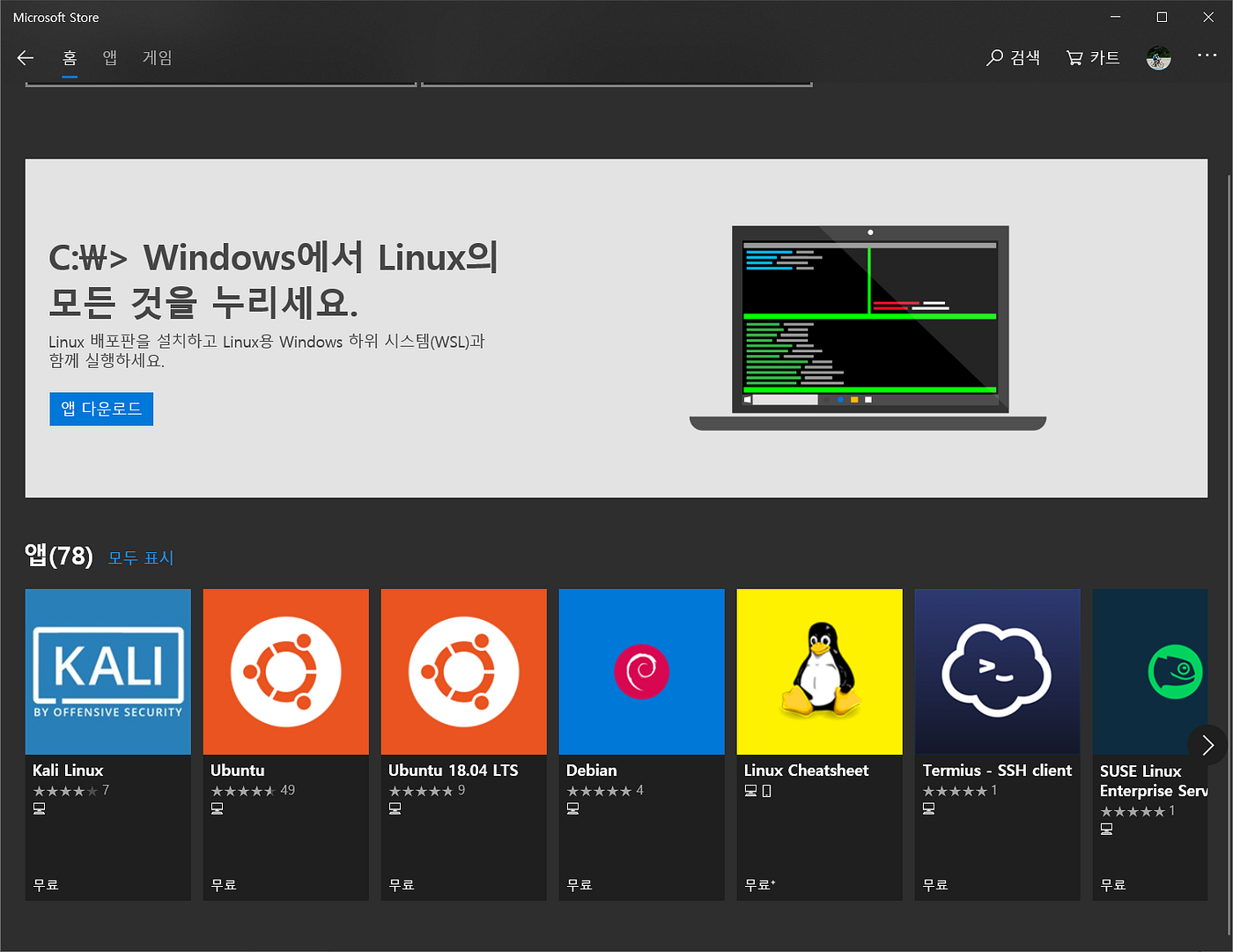Click the PC device icon under Kali Linux
This screenshot has height=952, width=1233.
40,808
